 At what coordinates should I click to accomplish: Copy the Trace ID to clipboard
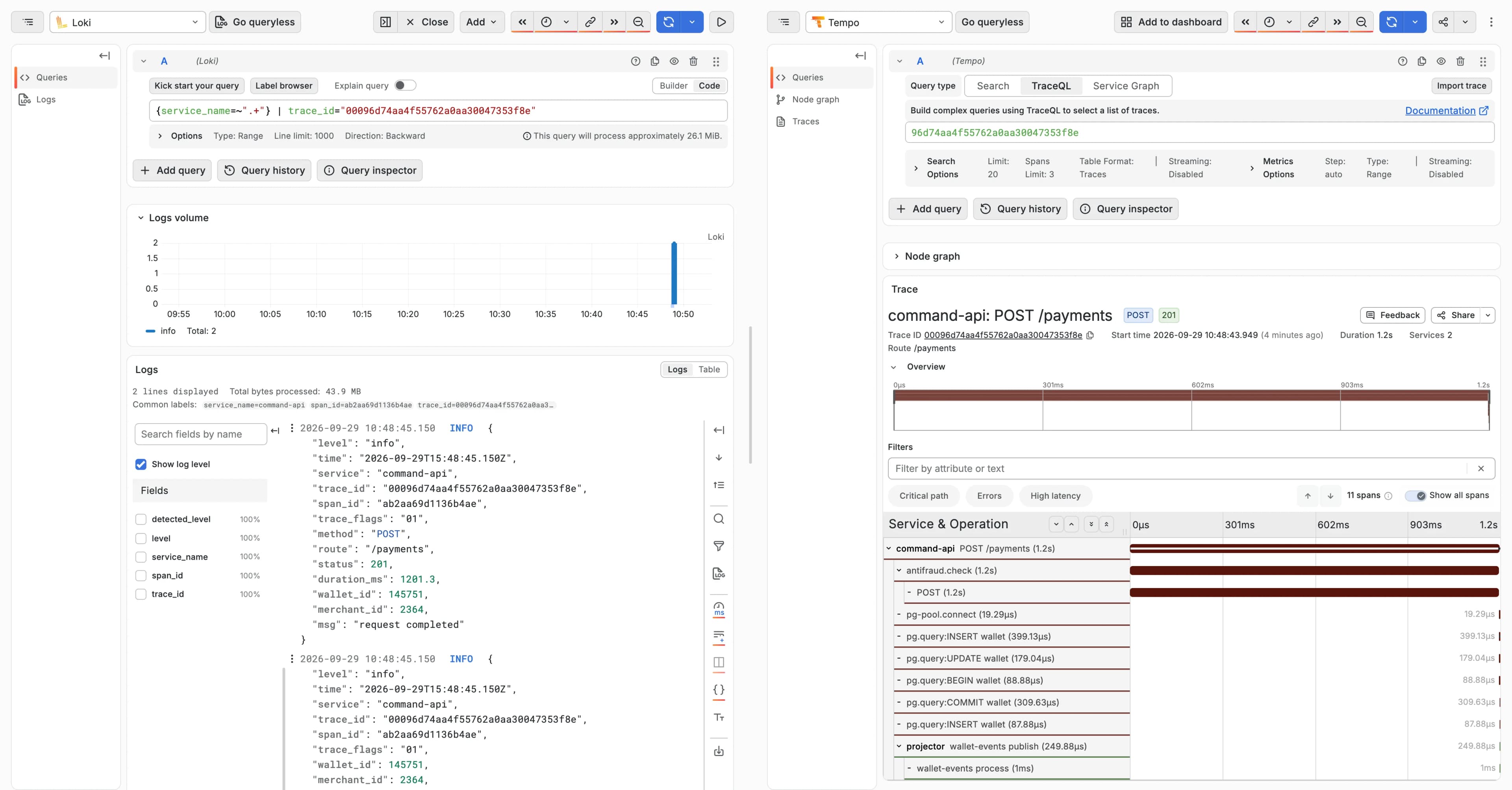1090,335
